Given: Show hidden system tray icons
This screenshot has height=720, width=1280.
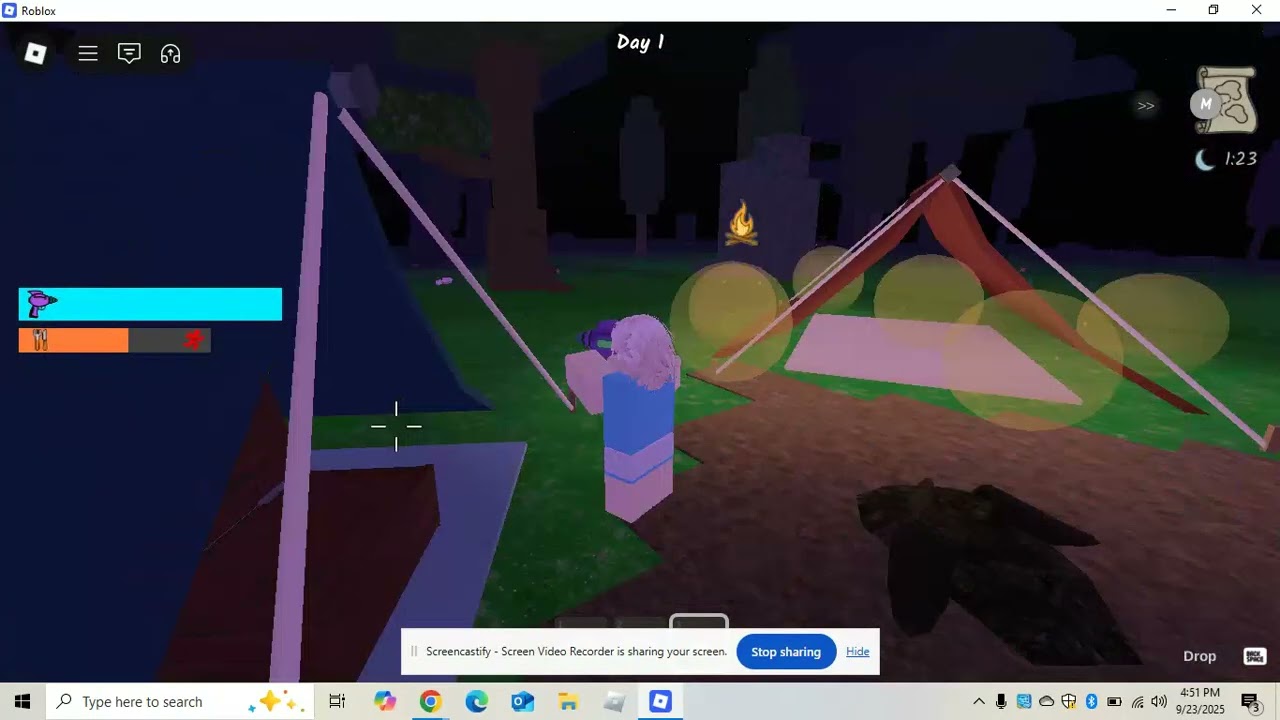Looking at the screenshot, I should pyautogui.click(x=979, y=702).
